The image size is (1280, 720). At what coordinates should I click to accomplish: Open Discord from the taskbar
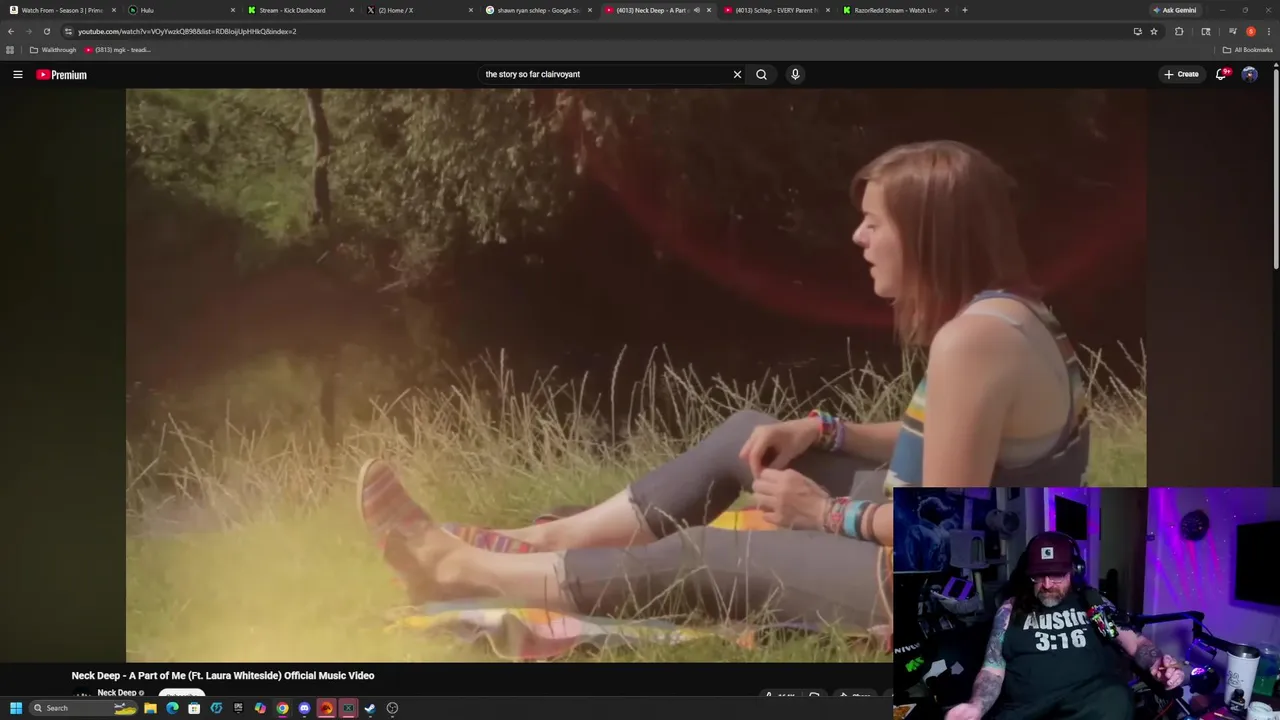[x=304, y=708]
